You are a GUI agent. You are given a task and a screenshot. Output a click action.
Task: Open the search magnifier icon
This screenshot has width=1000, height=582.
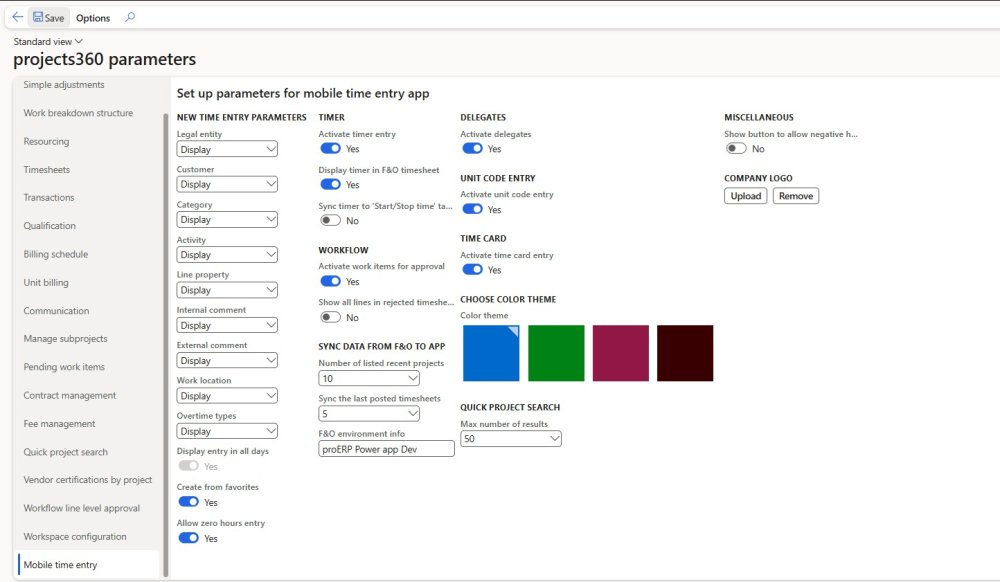click(x=130, y=17)
